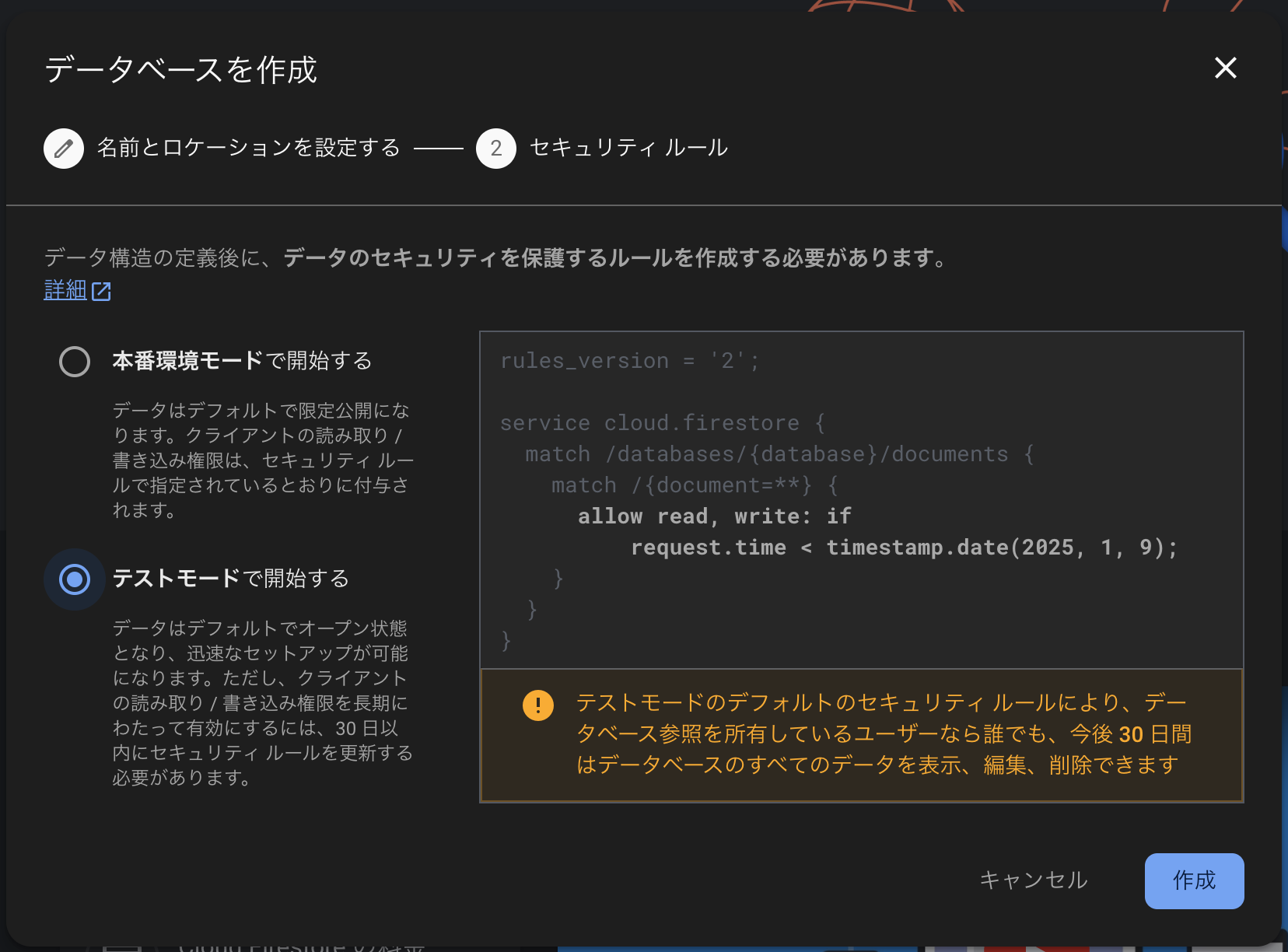Click the external link icon beside 詳細
The height and width of the screenshot is (952, 1288).
coord(102,290)
